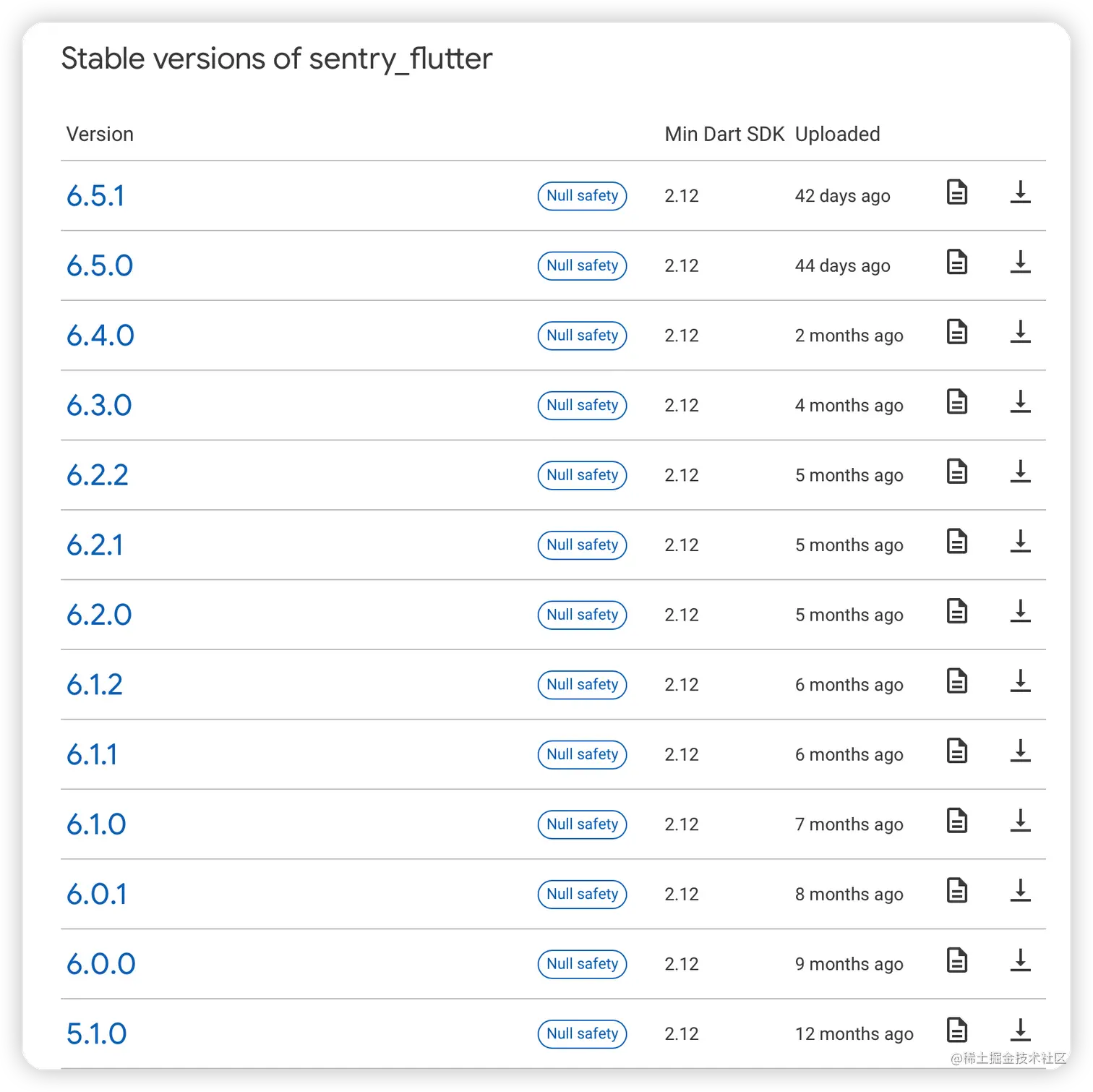Download the 6.3.0 package archive
This screenshot has height=1092, width=1093.
(x=1020, y=403)
